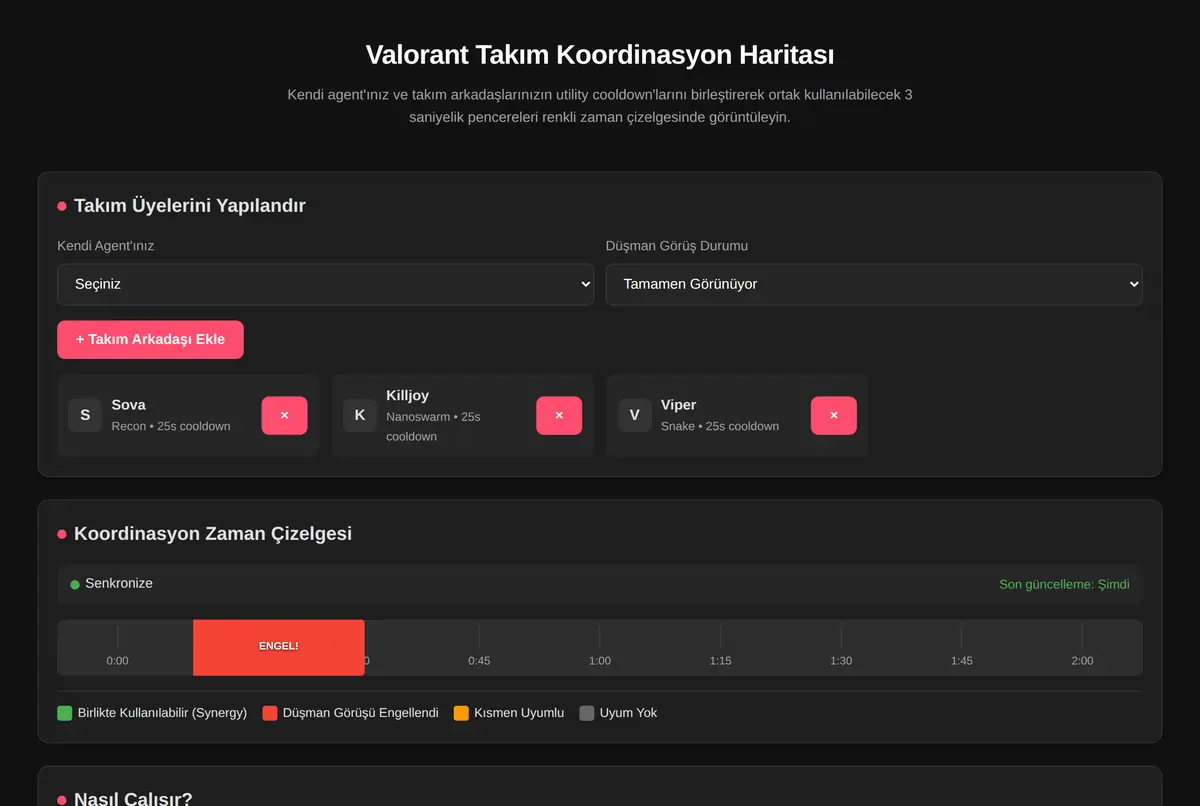Remove Killjoy from the team
The width and height of the screenshot is (1200, 806).
coord(559,415)
